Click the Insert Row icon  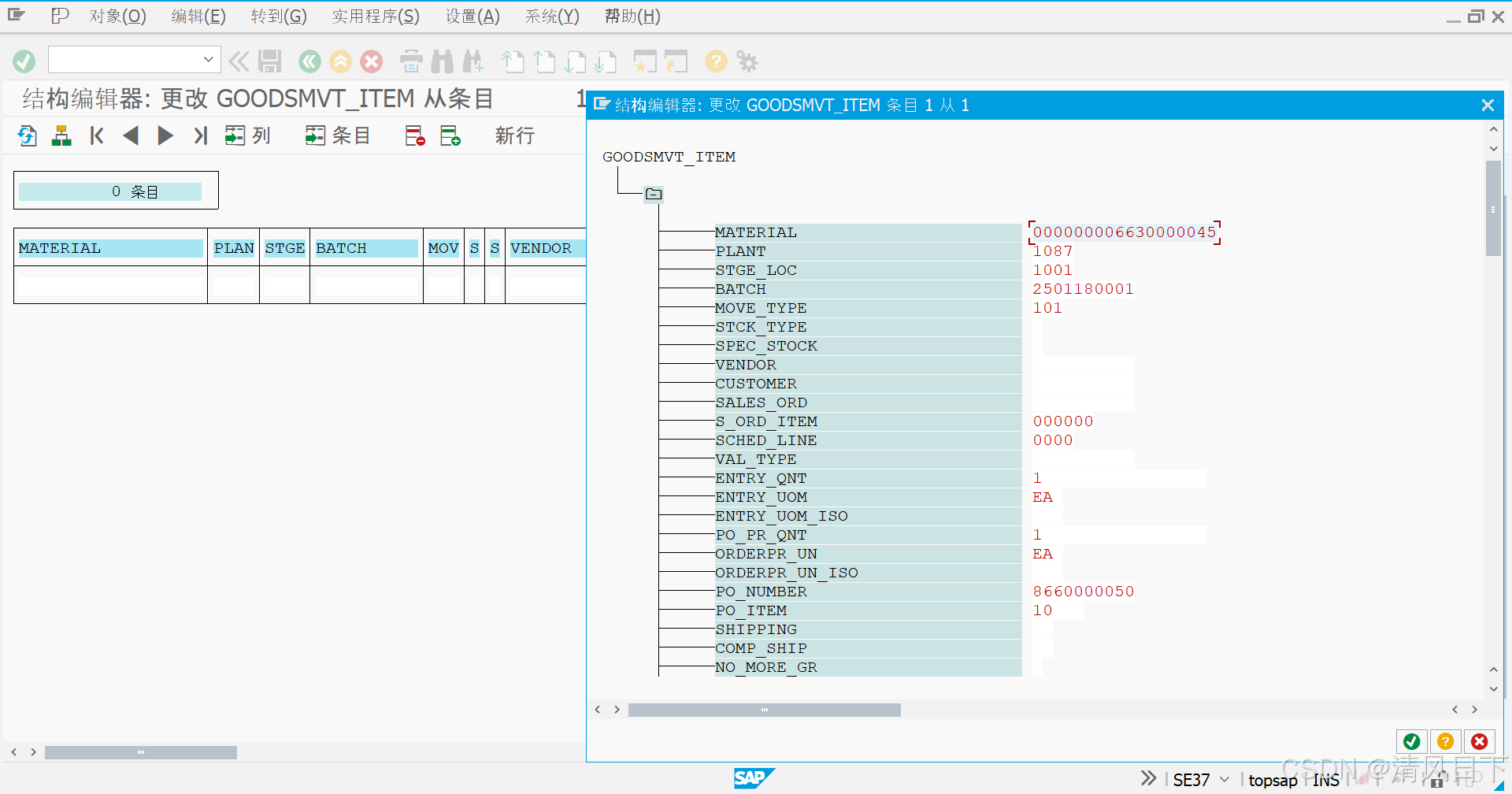click(x=450, y=135)
